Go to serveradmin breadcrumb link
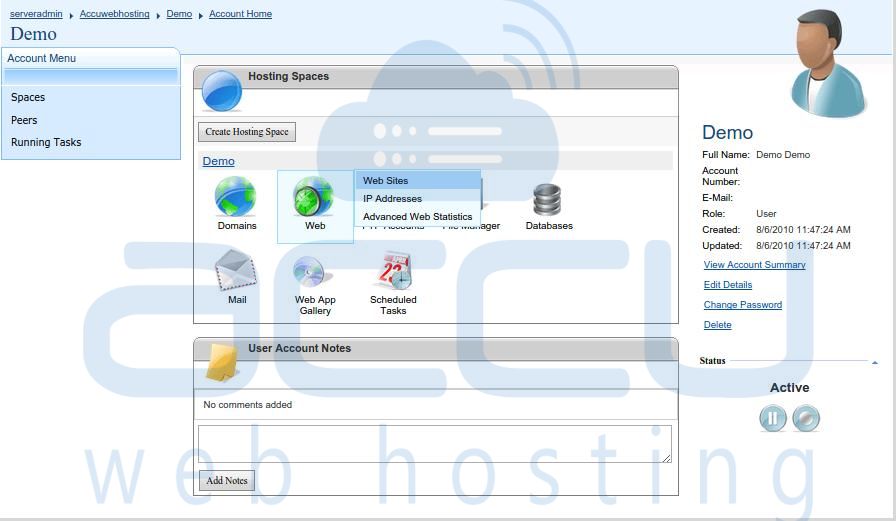The width and height of the screenshot is (896, 521). 36,14
